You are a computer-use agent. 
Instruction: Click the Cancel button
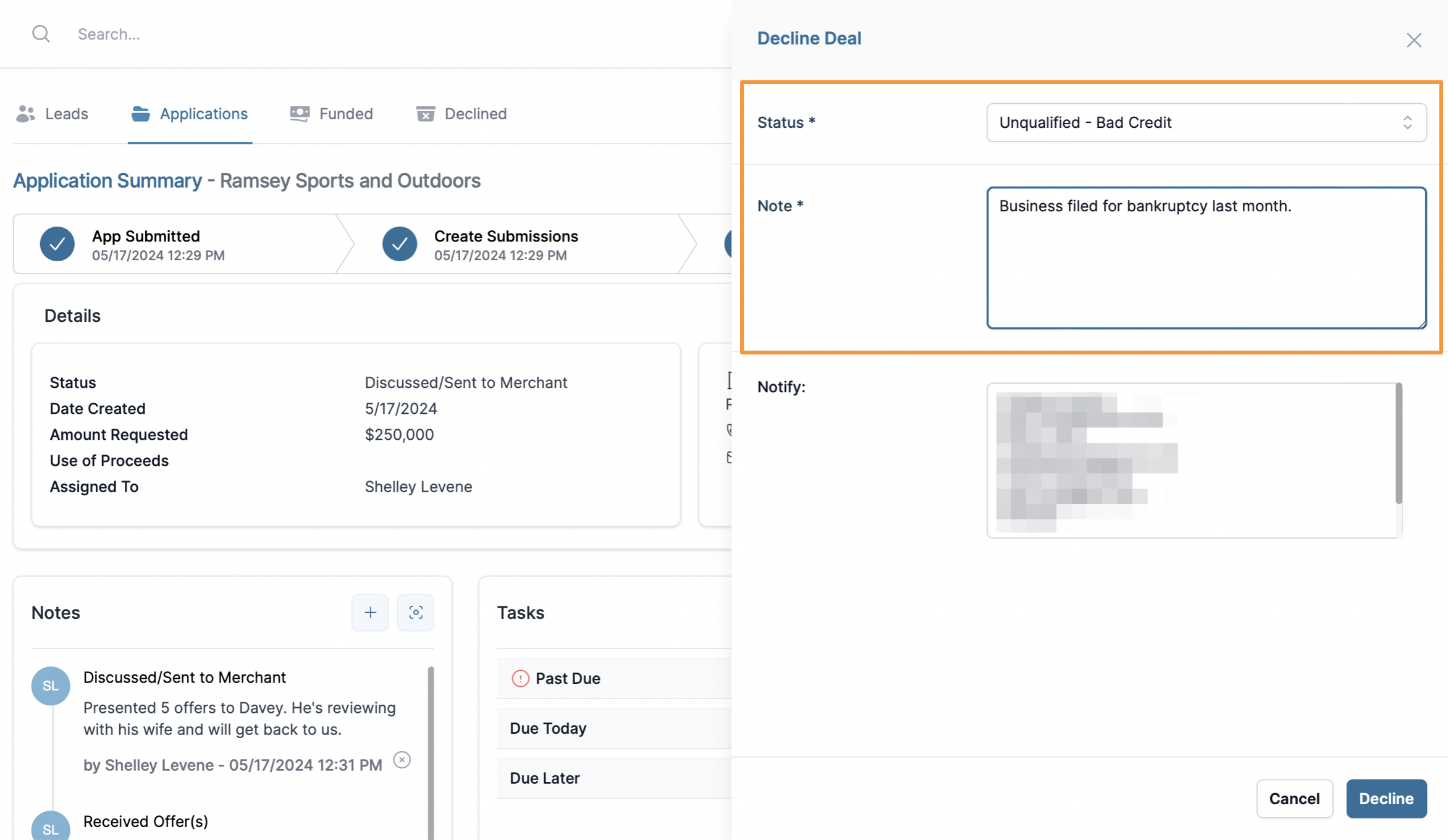[1294, 799]
